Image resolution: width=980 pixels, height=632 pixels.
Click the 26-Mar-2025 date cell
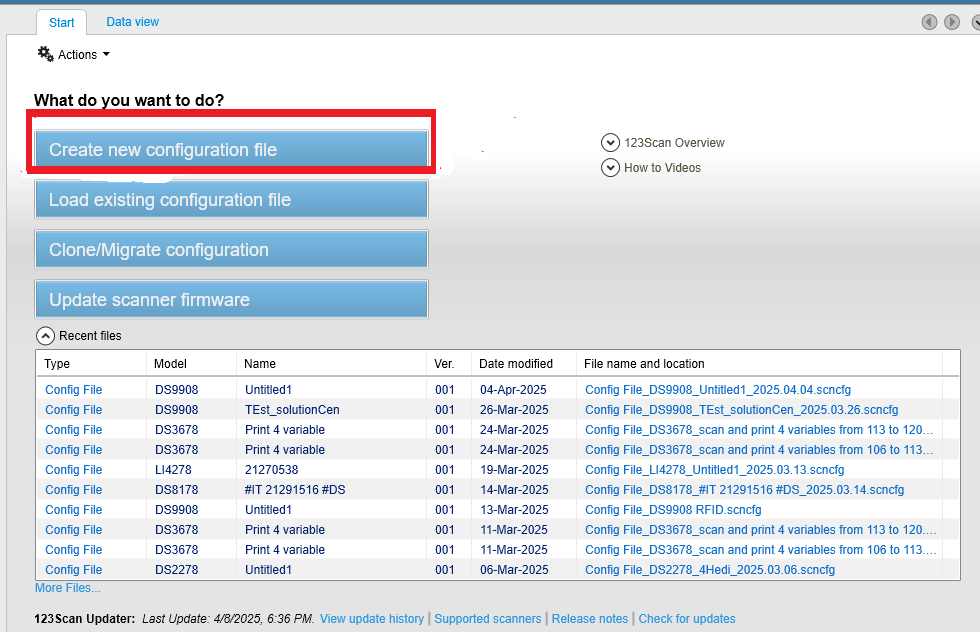[514, 409]
